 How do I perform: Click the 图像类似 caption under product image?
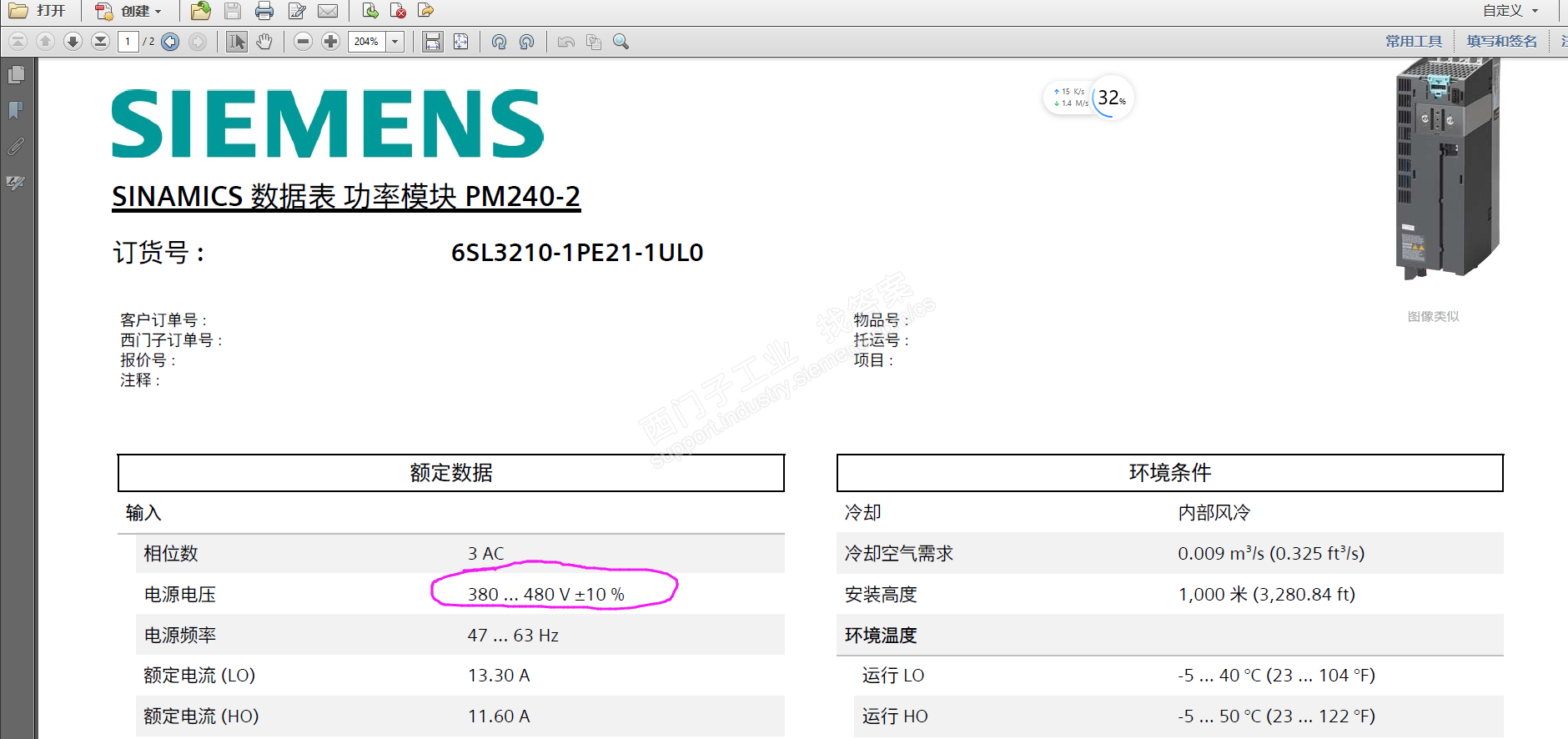click(x=1434, y=317)
